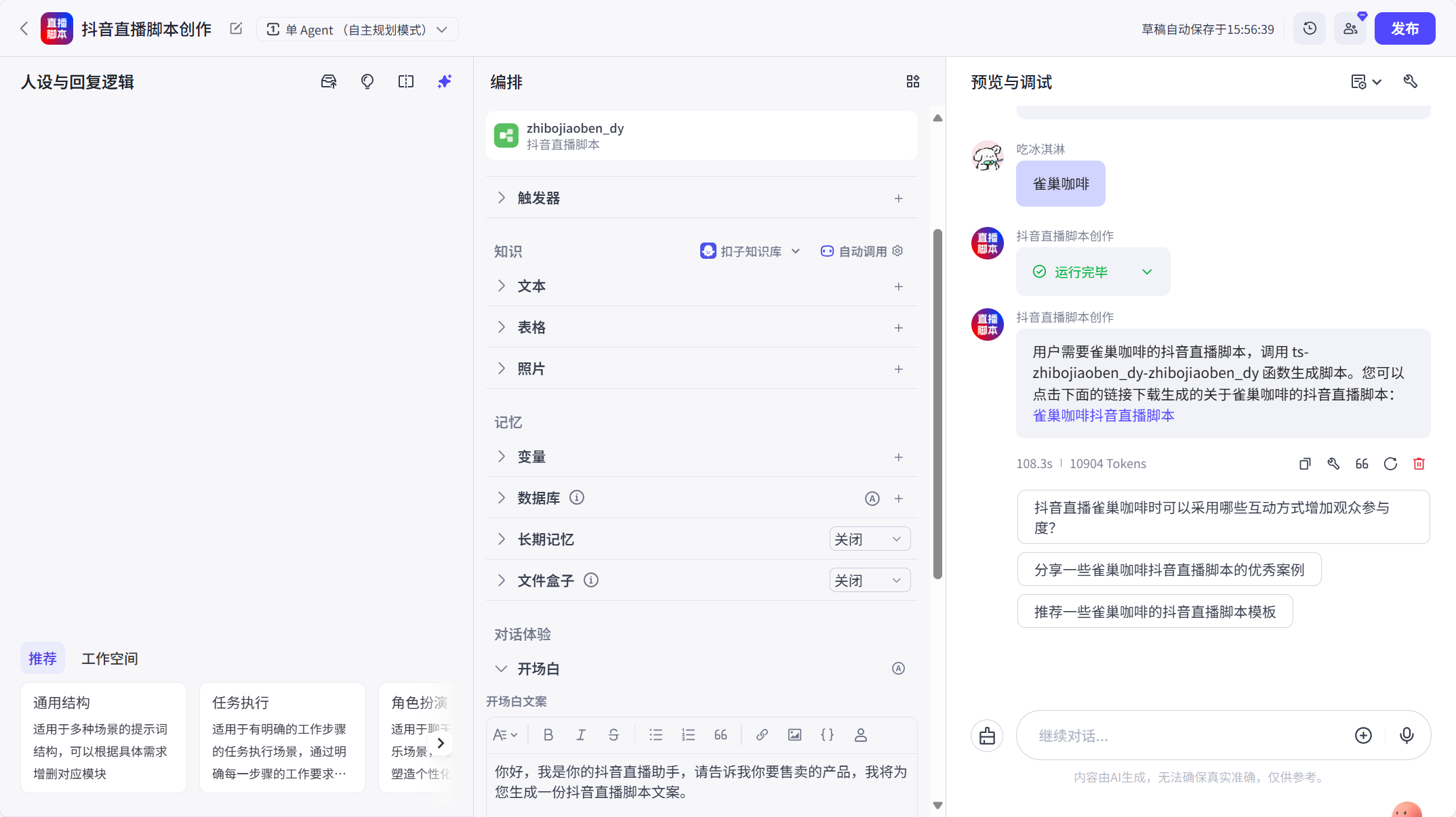
Task: Open the 雀巢咖啡抖音直播脚本 download link
Action: (x=1103, y=415)
